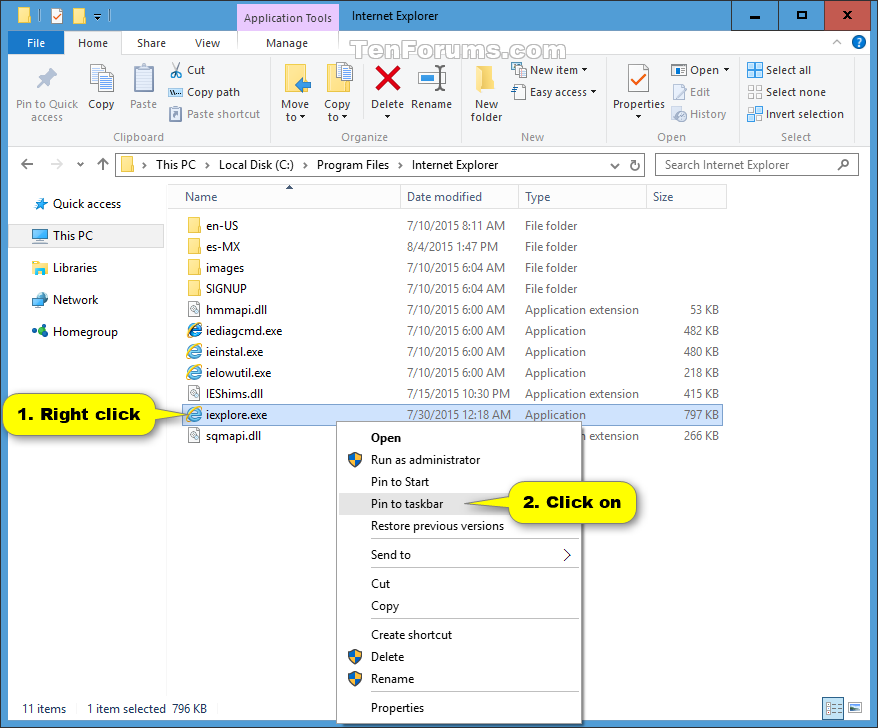This screenshot has height=728, width=878.
Task: Select the hmmapi.dll file
Action: [452, 310]
